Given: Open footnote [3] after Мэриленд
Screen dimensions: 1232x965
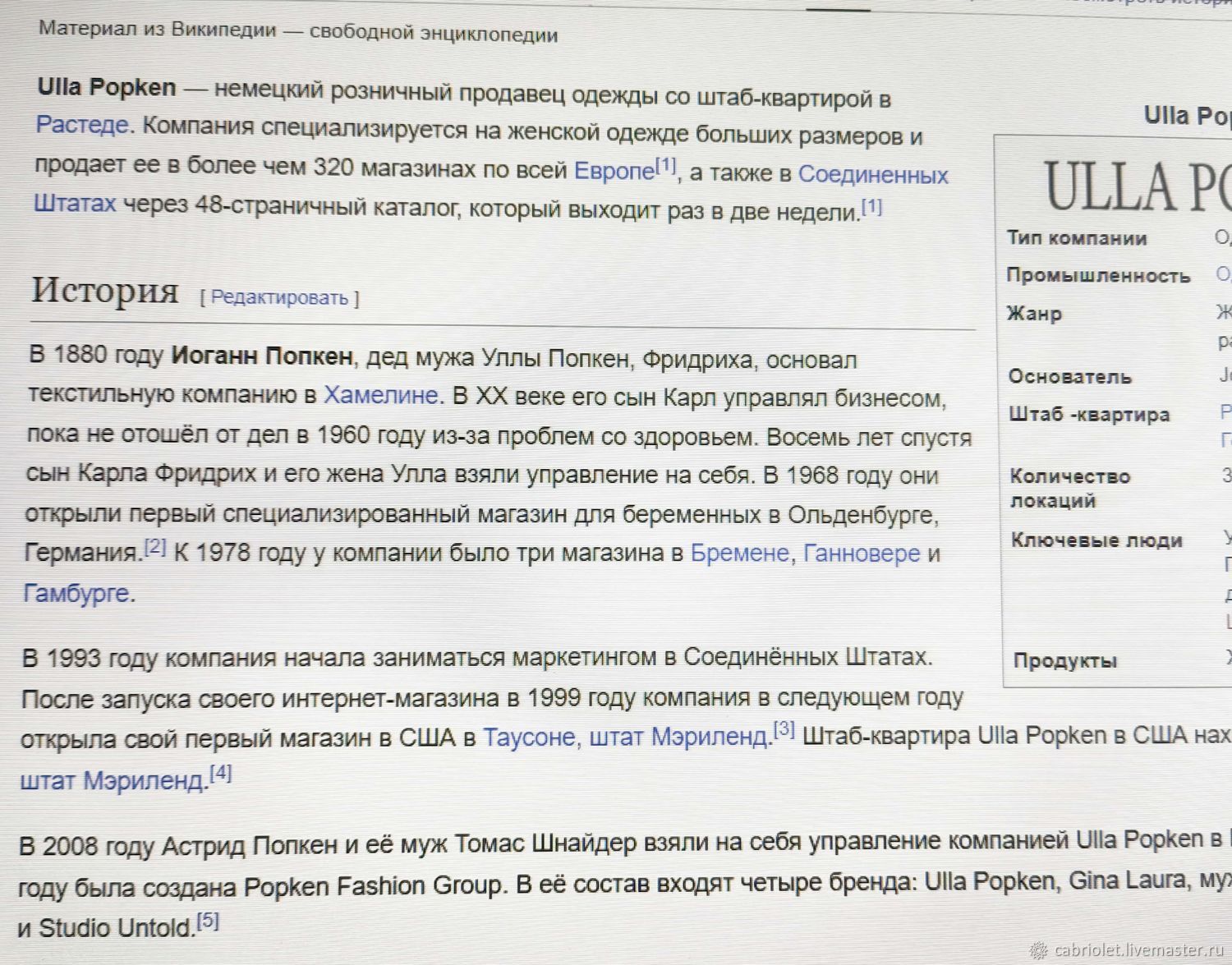Looking at the screenshot, I should point(784,728).
